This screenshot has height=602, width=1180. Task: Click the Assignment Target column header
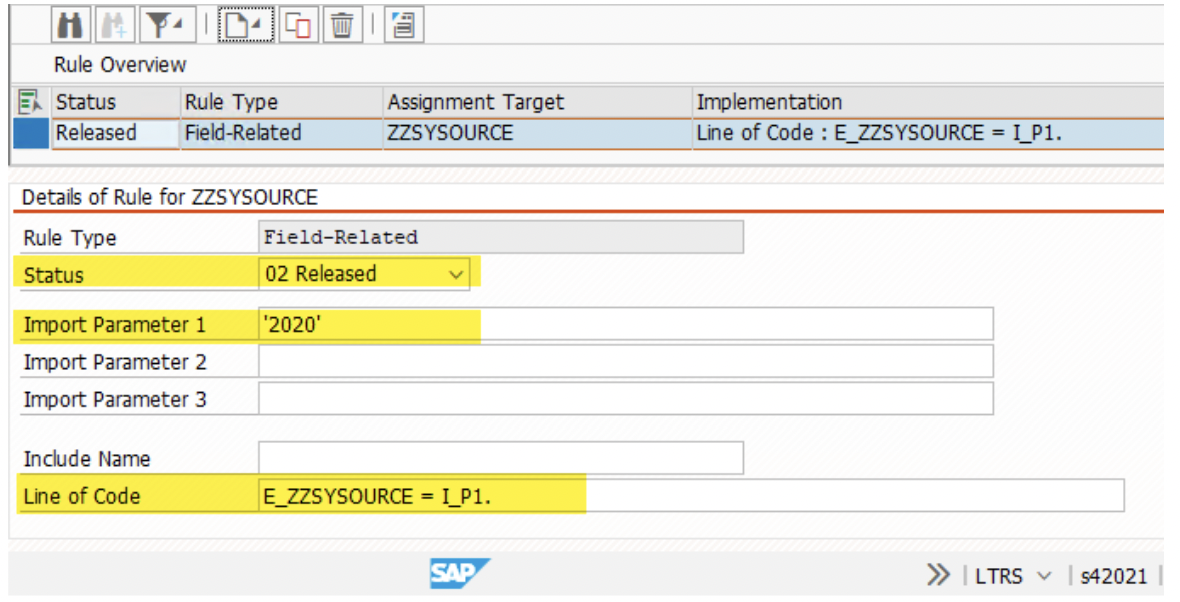click(x=537, y=102)
